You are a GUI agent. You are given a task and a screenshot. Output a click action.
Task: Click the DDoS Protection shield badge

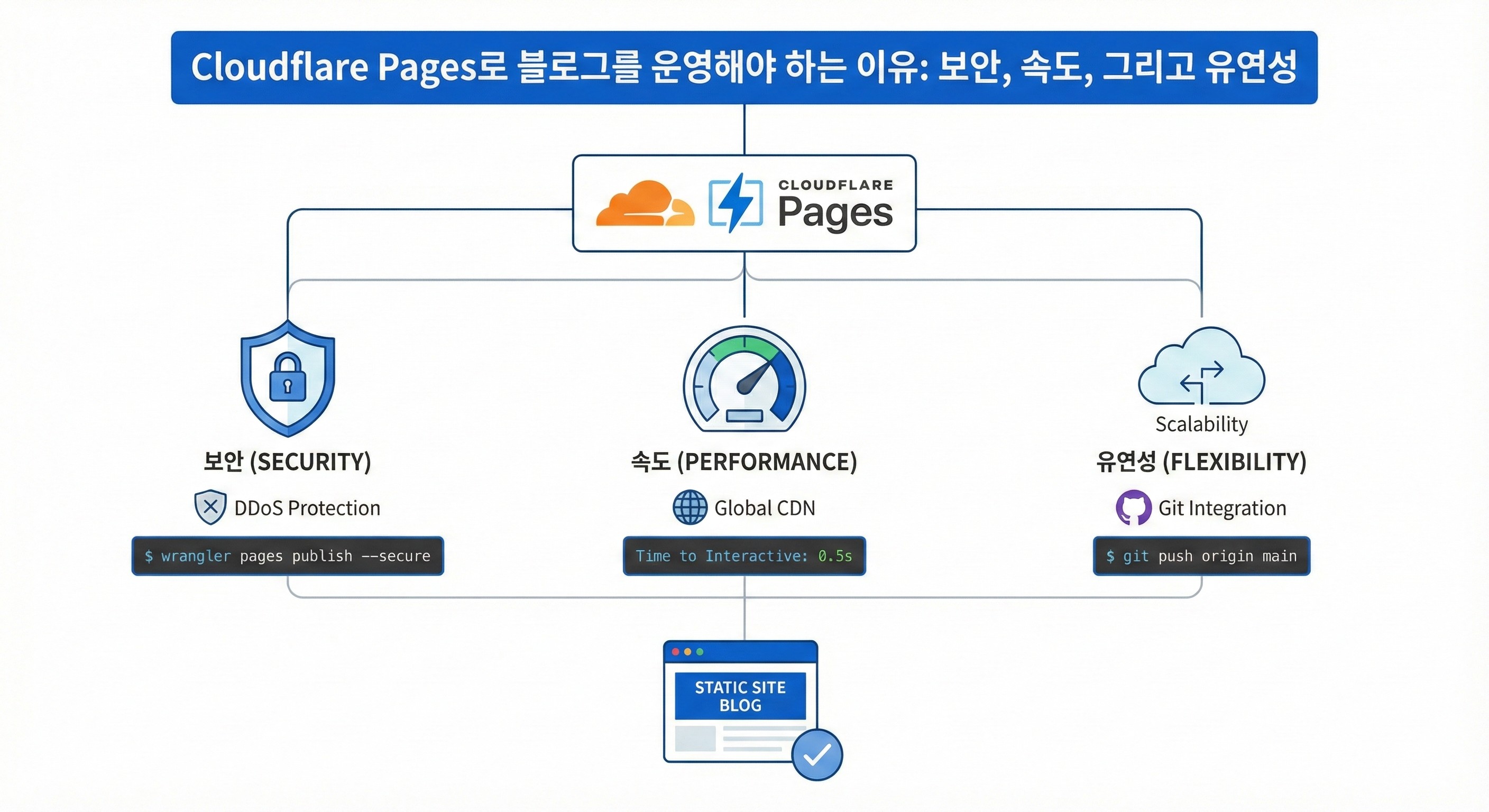pyautogui.click(x=212, y=508)
